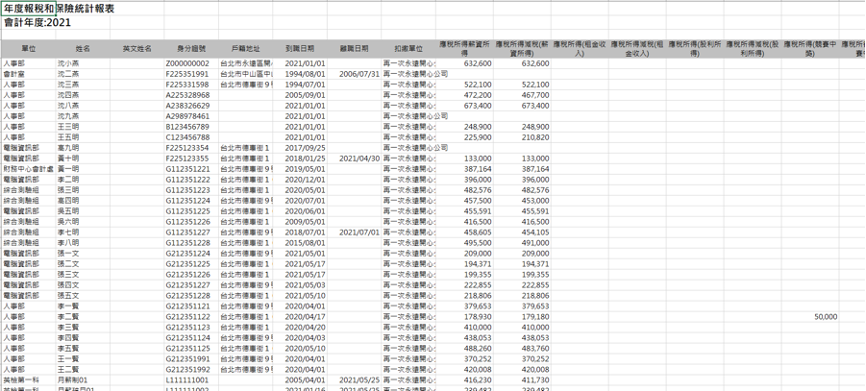Viewport: 866px width, 391px height.
Task: Select the 財務中心會計處 unit cell
Action: (29, 169)
